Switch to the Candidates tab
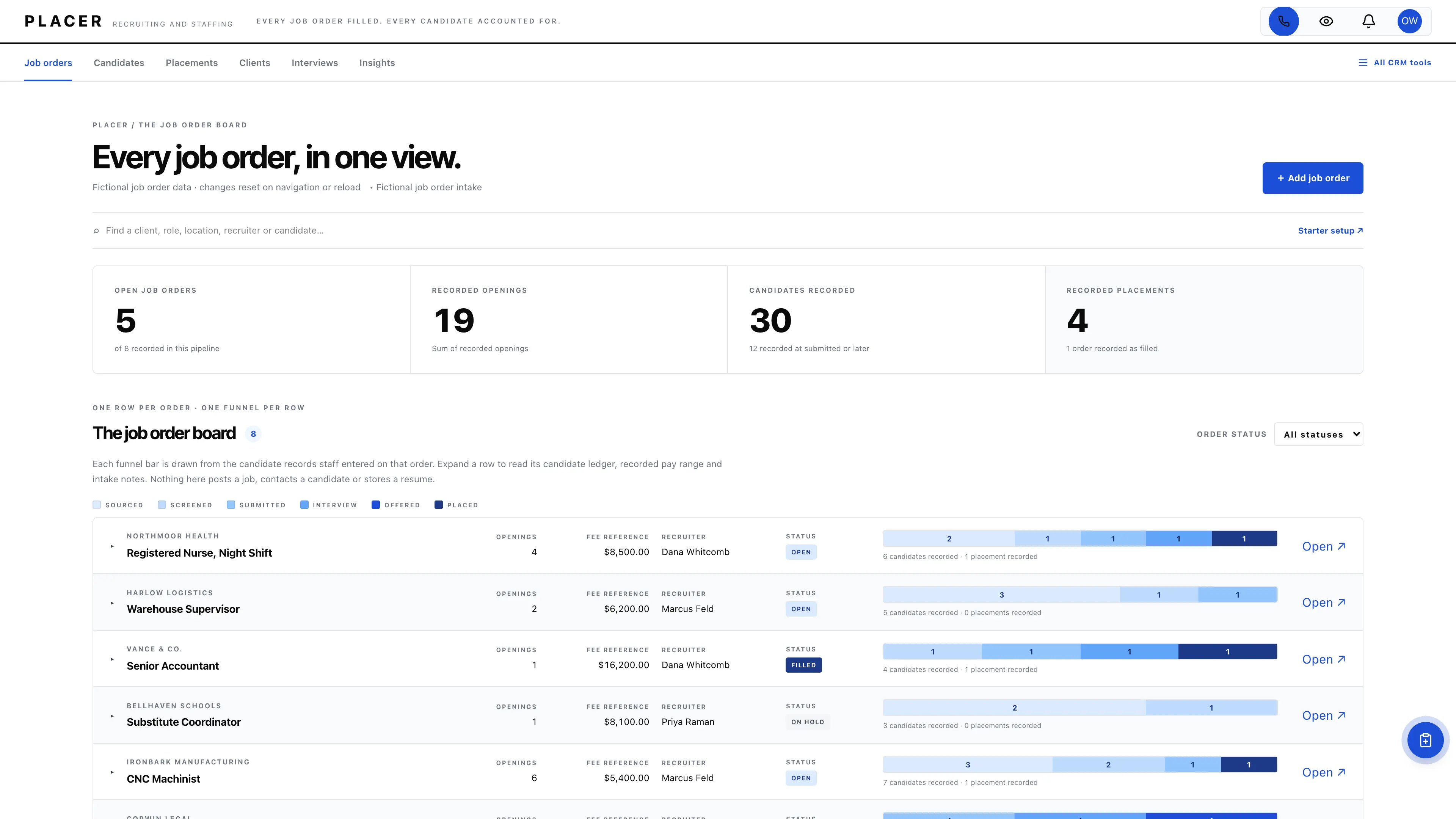This screenshot has height=819, width=1456. coord(119,63)
